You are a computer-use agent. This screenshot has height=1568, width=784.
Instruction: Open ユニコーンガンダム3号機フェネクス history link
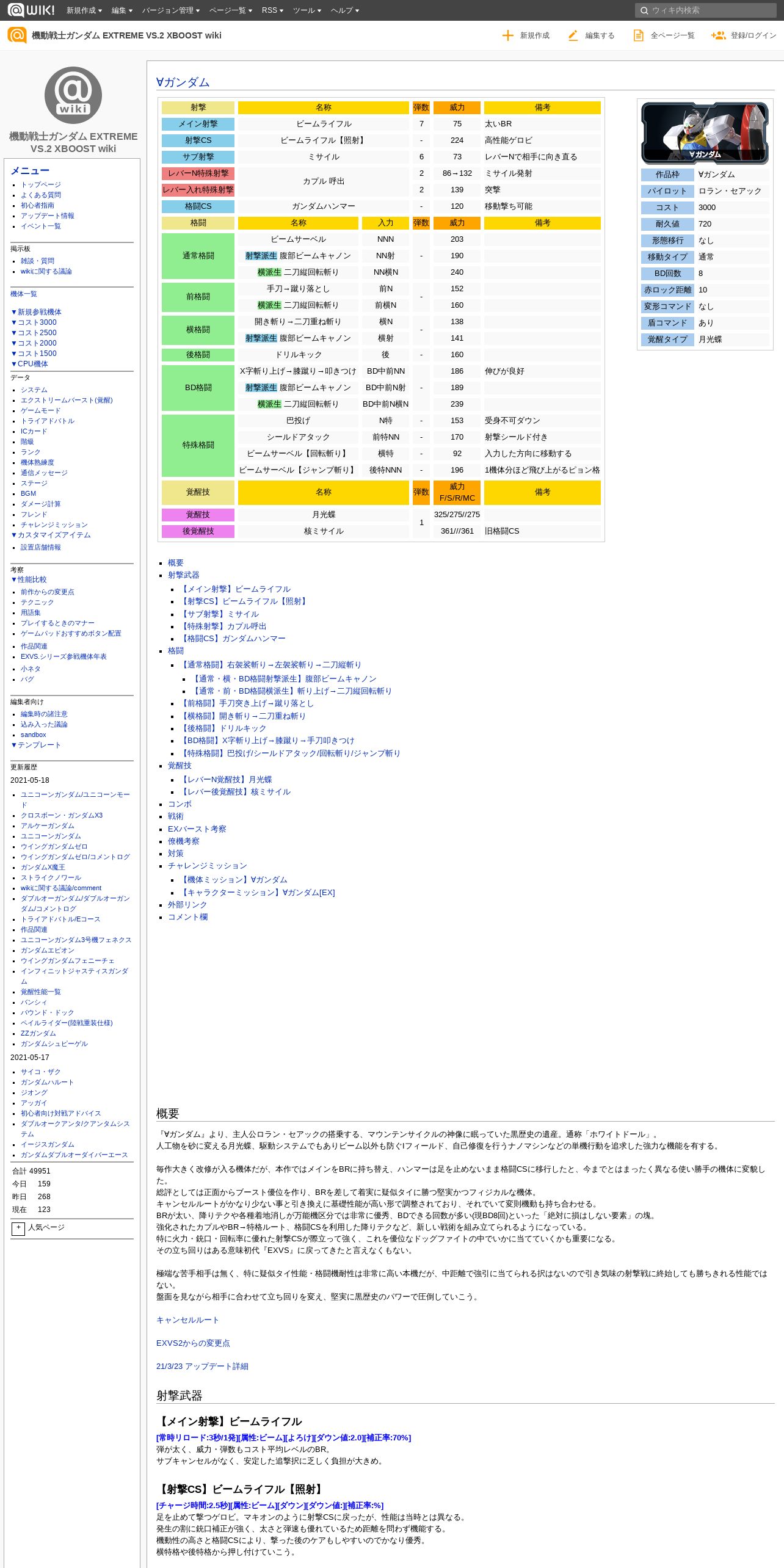(x=76, y=940)
